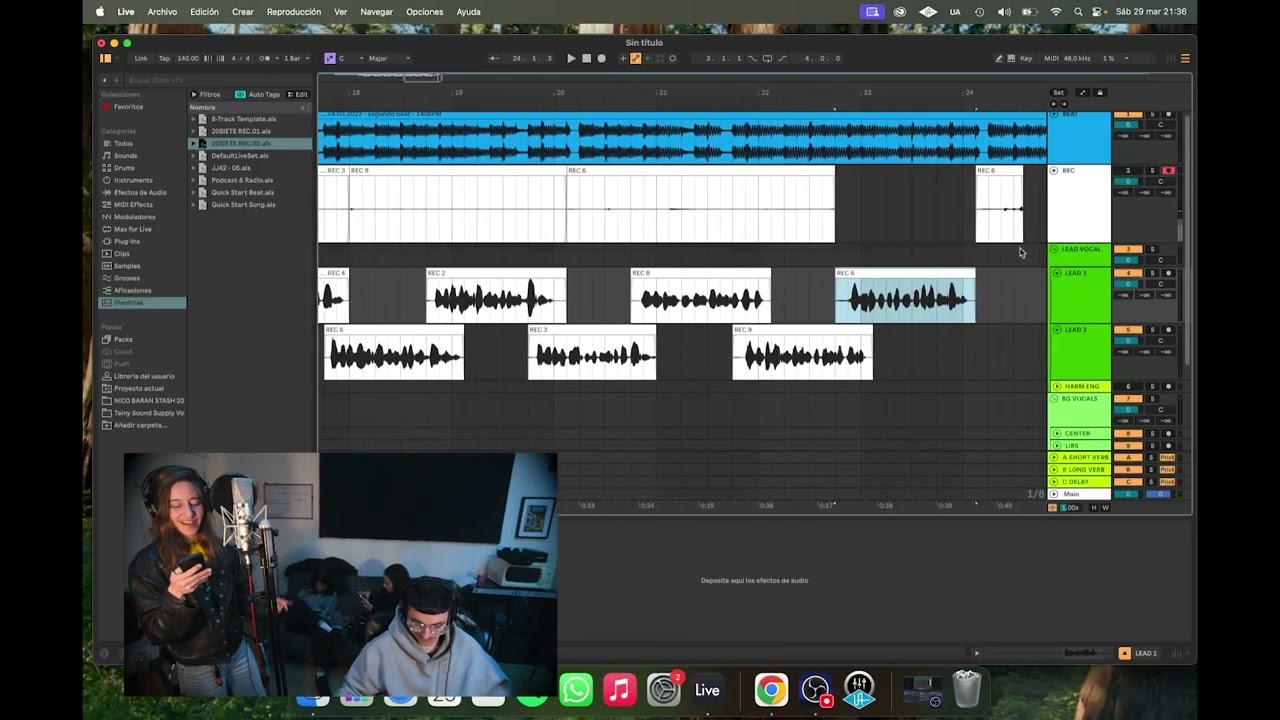1280x720 pixels.
Task: Expand 8-Track Template.als file
Action: (x=194, y=119)
